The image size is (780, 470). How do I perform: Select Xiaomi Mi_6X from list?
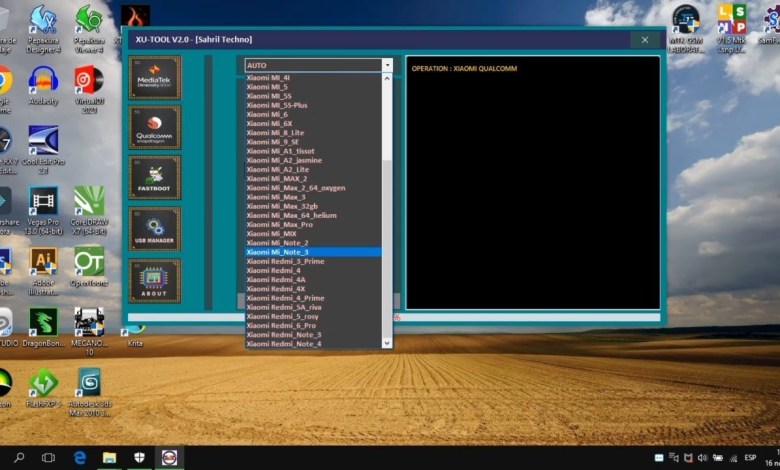[x=313, y=123]
